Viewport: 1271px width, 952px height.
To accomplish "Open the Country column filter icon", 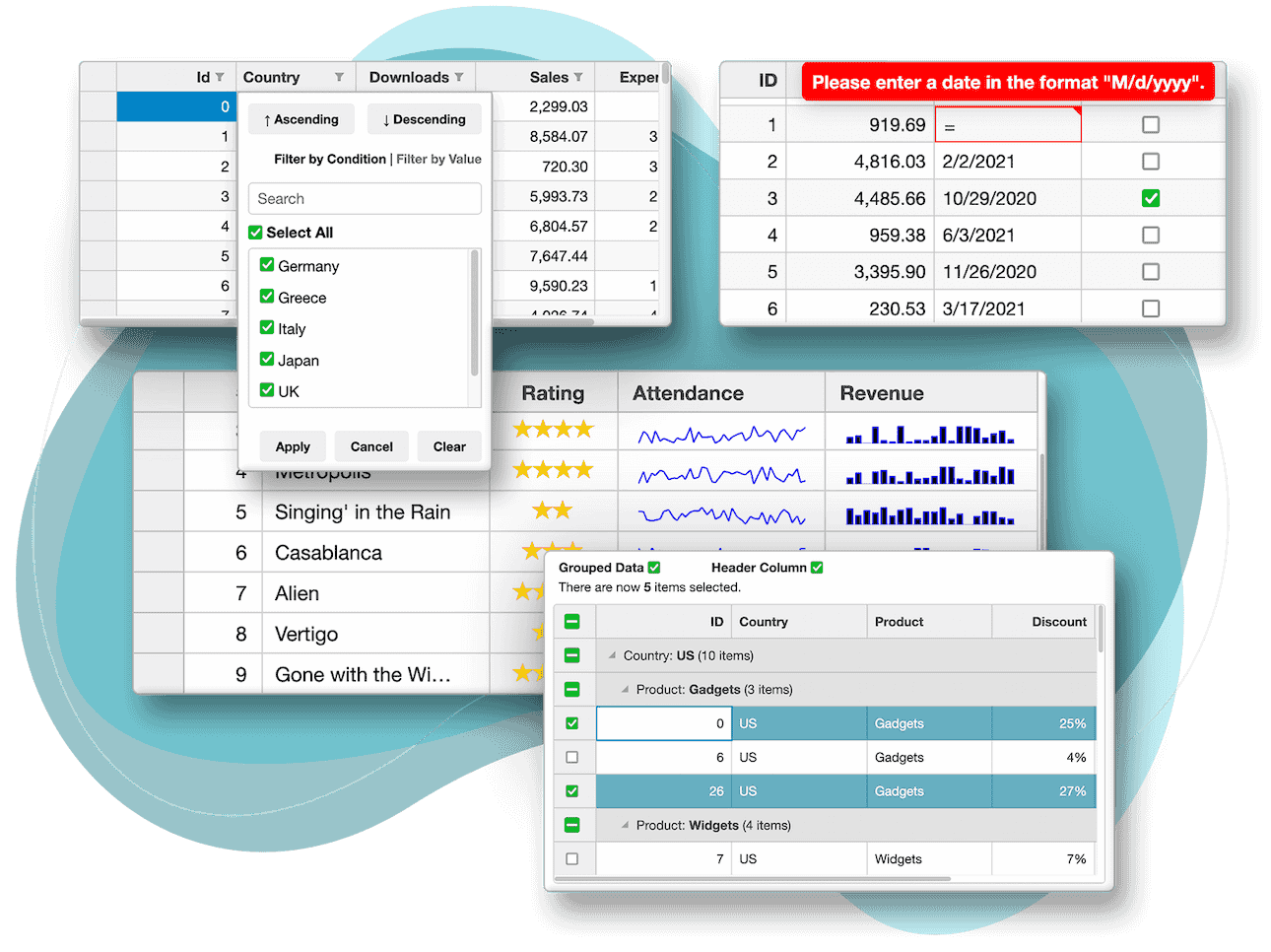I will [339, 77].
